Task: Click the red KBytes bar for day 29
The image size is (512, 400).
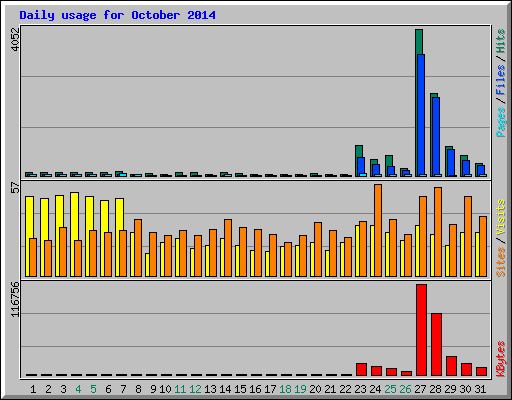Action: tap(451, 366)
